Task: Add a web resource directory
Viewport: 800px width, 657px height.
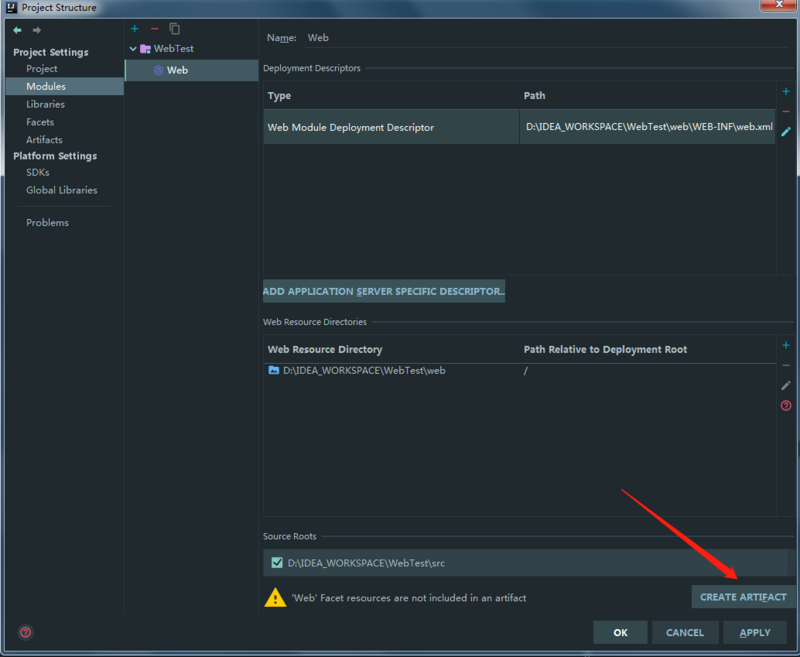Action: [x=786, y=346]
